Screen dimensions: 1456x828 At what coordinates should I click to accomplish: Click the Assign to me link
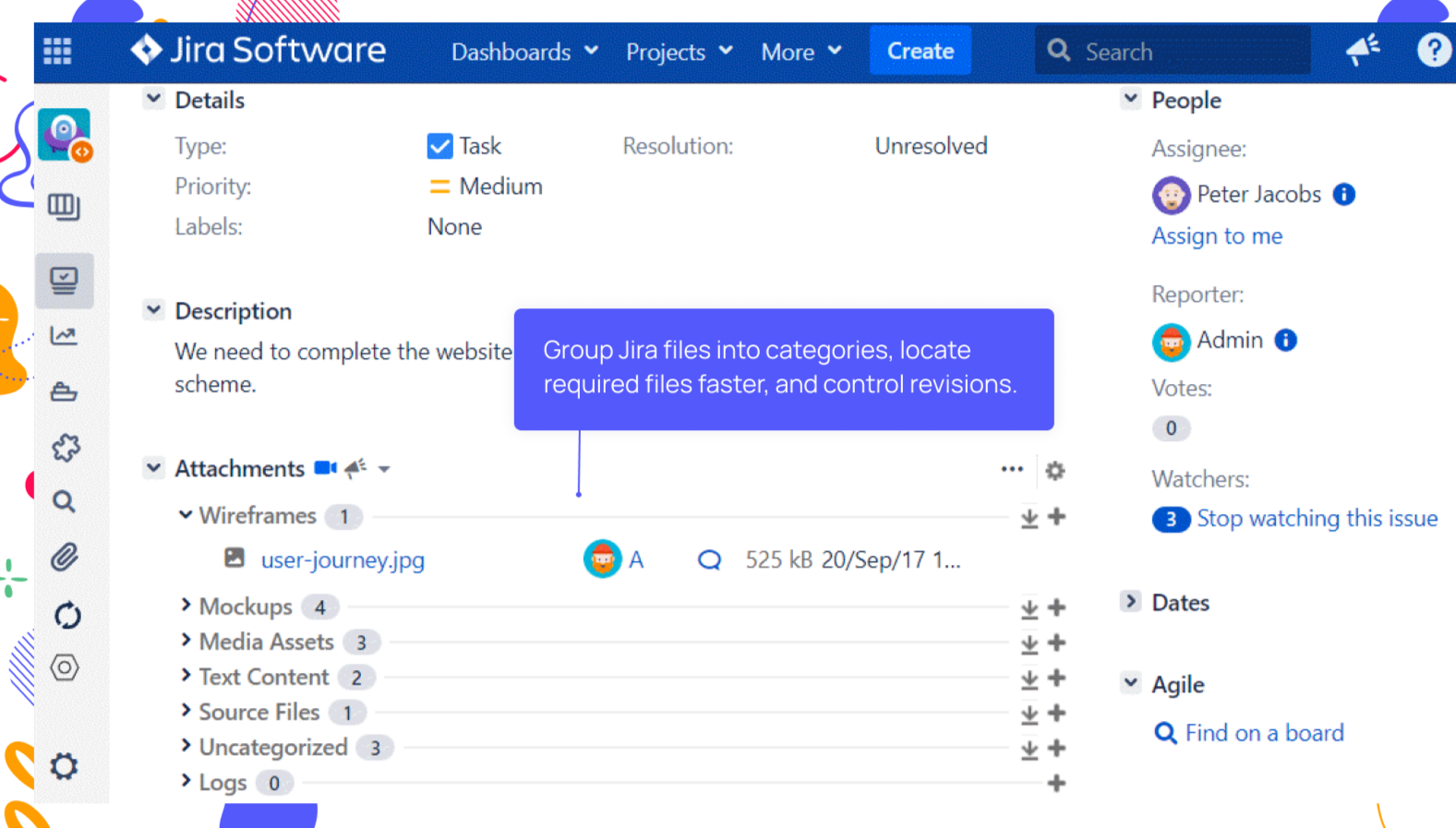click(x=1217, y=236)
